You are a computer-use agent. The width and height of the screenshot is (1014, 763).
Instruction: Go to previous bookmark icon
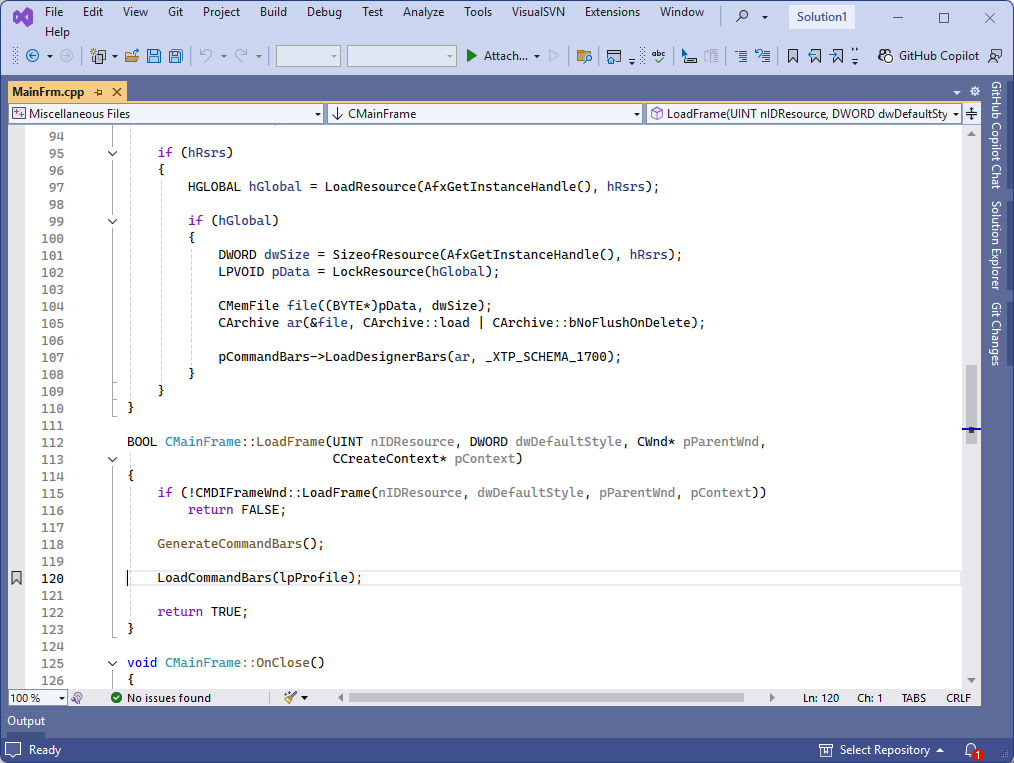pyautogui.click(x=815, y=56)
